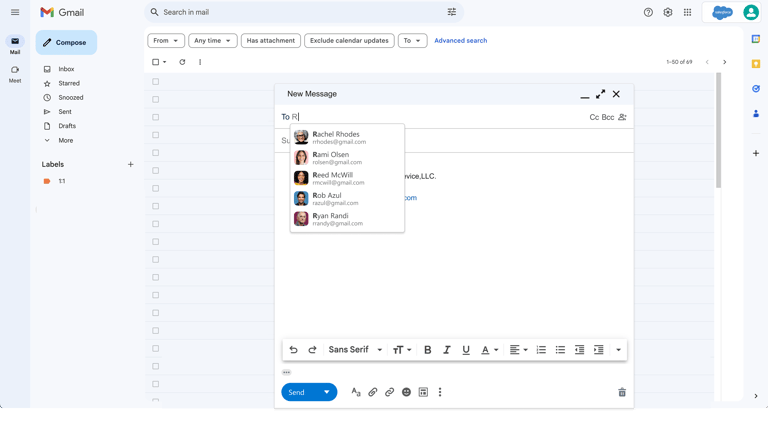768x429 pixels.
Task: Toggle underline formatting
Action: point(466,350)
